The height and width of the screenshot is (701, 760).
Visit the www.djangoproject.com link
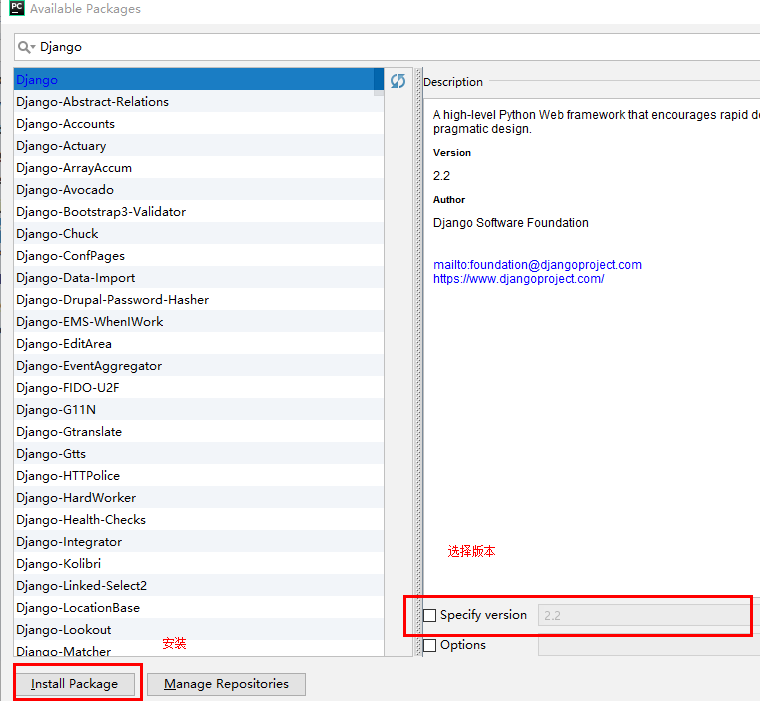pos(518,279)
